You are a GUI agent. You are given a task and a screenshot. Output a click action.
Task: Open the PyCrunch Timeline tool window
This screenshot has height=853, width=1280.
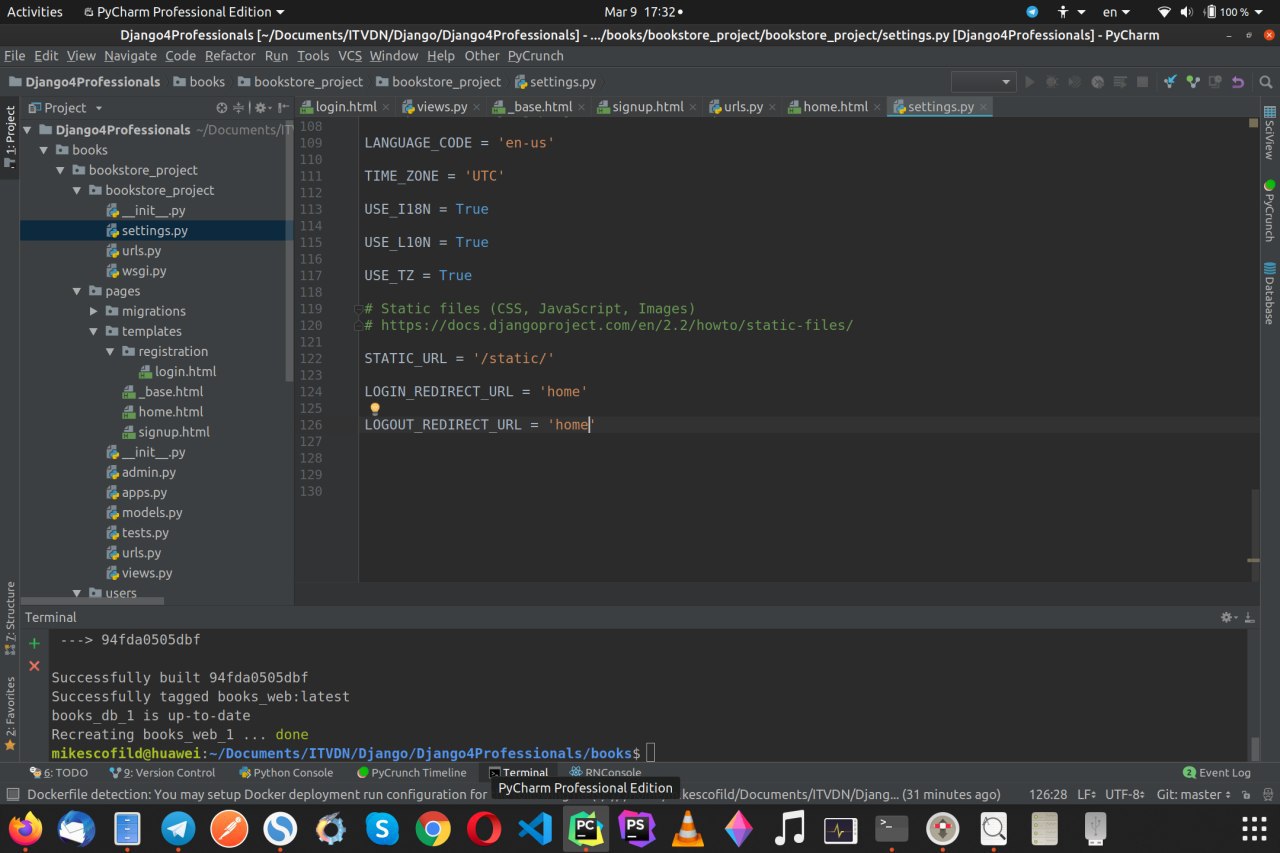(411, 773)
